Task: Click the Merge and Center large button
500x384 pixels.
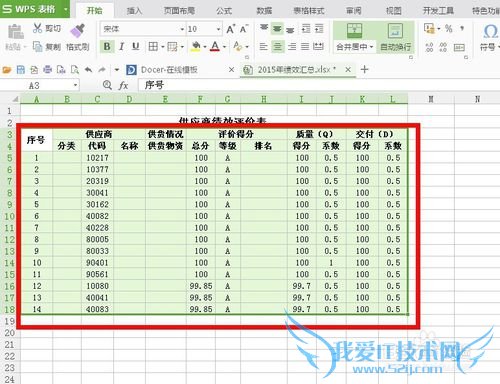Action: 354,31
